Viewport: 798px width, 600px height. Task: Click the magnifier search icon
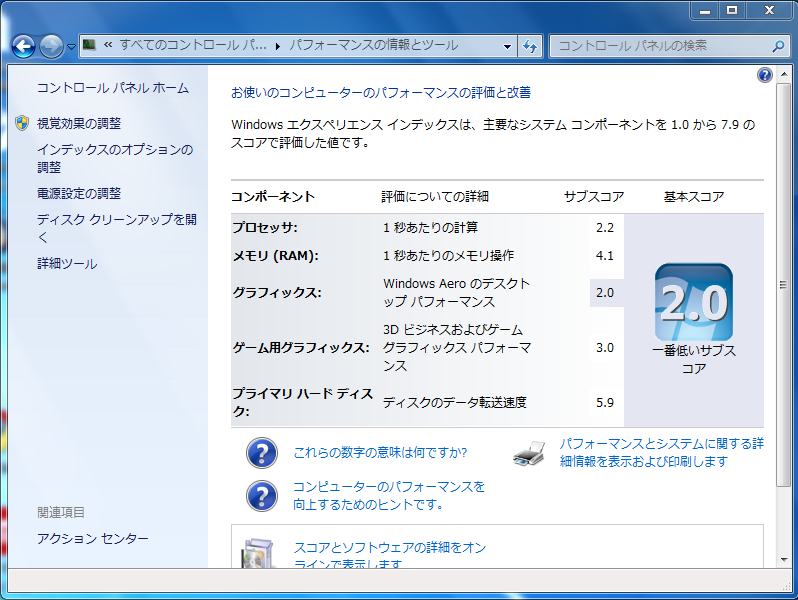(778, 46)
